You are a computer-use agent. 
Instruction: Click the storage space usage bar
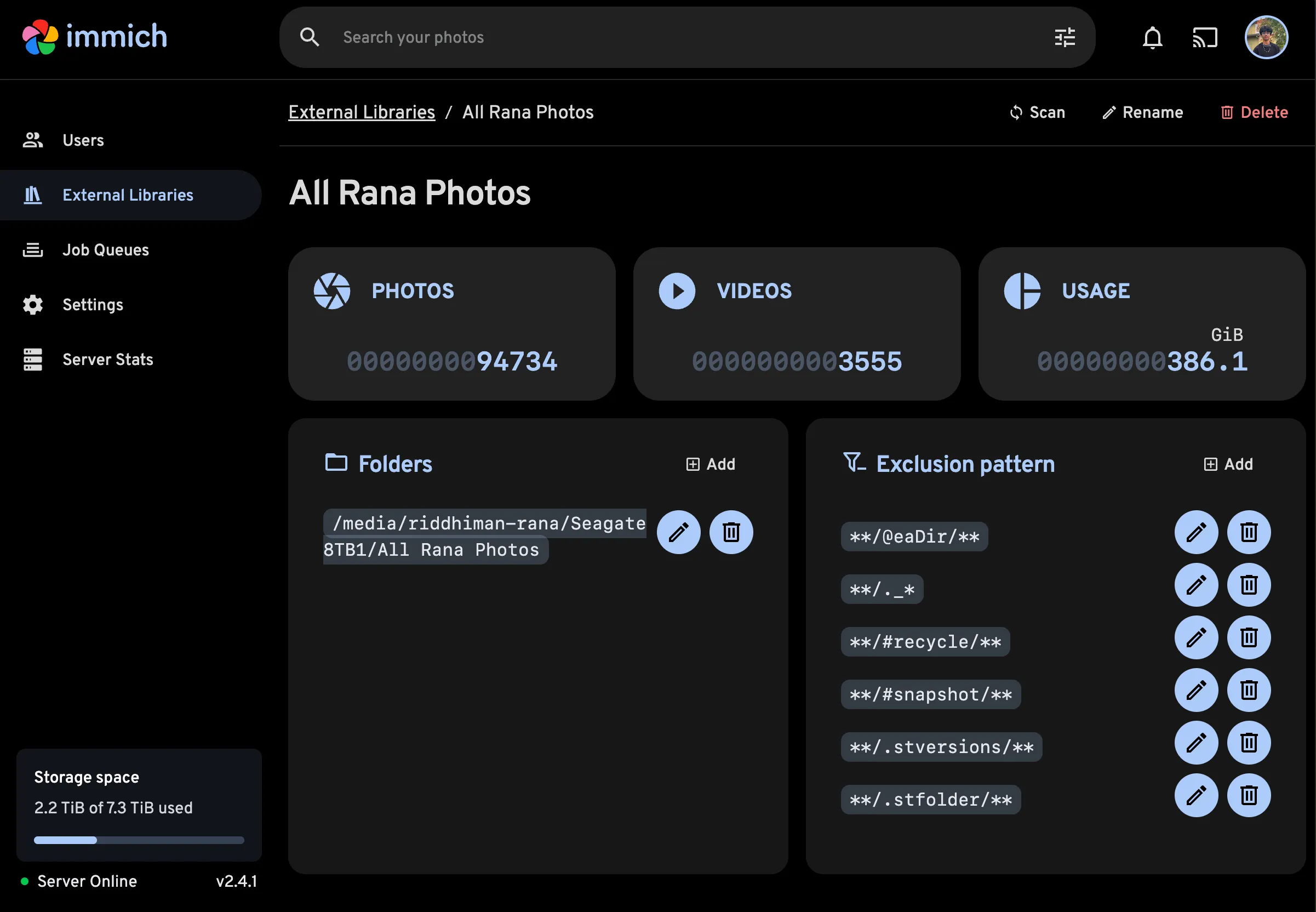139,840
